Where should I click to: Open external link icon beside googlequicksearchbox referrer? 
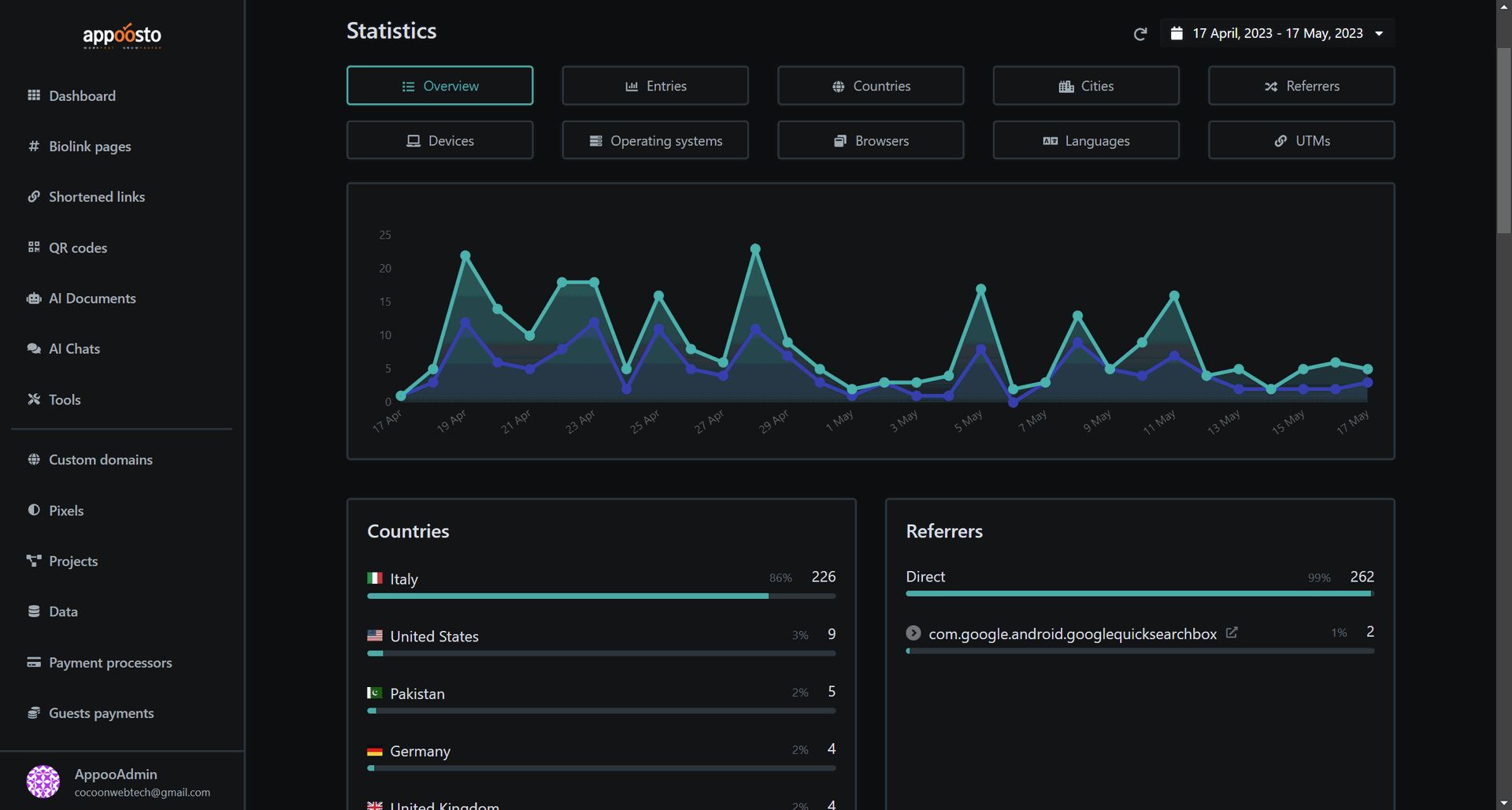pyautogui.click(x=1232, y=633)
